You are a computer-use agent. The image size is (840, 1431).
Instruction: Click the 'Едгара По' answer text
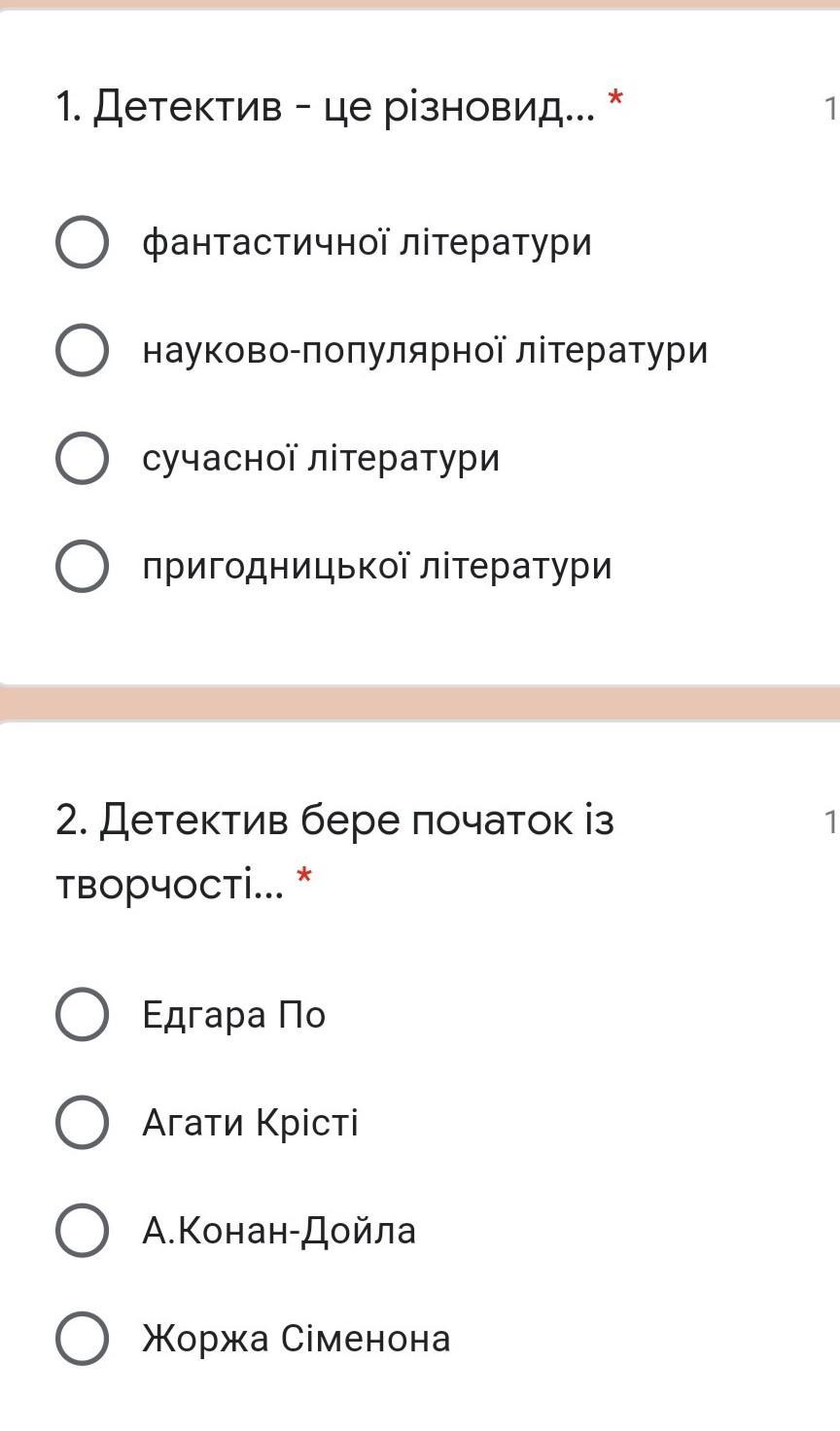(x=233, y=1015)
